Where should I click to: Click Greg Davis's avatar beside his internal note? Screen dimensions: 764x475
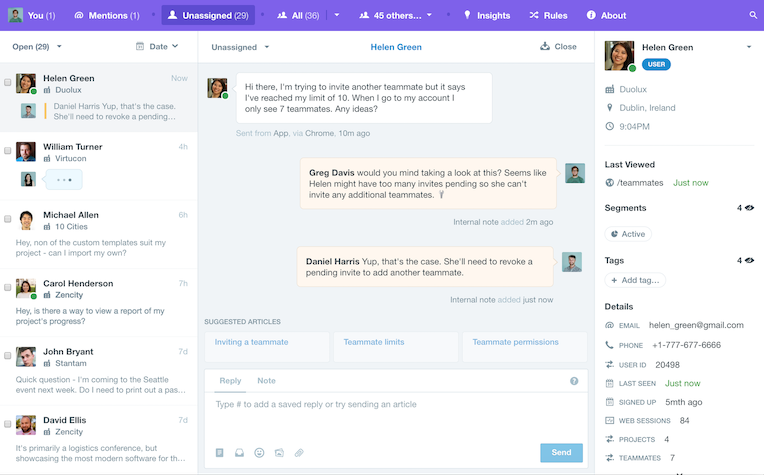[575, 173]
